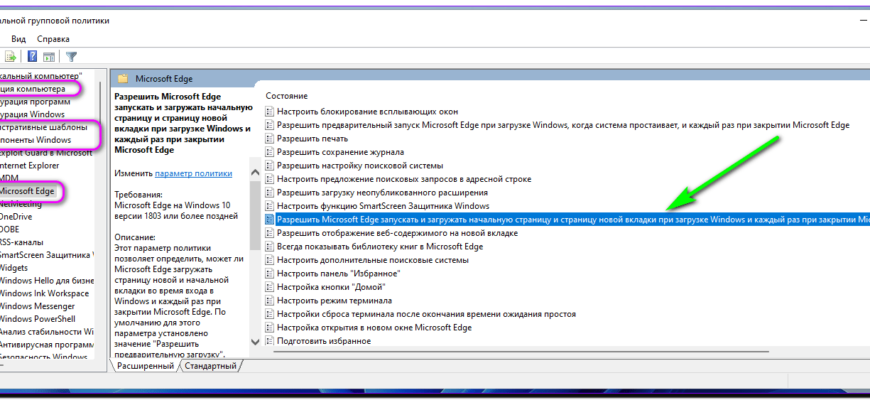Open the "параметр политики" link
This screenshot has width=870, height=400.
(x=194, y=173)
